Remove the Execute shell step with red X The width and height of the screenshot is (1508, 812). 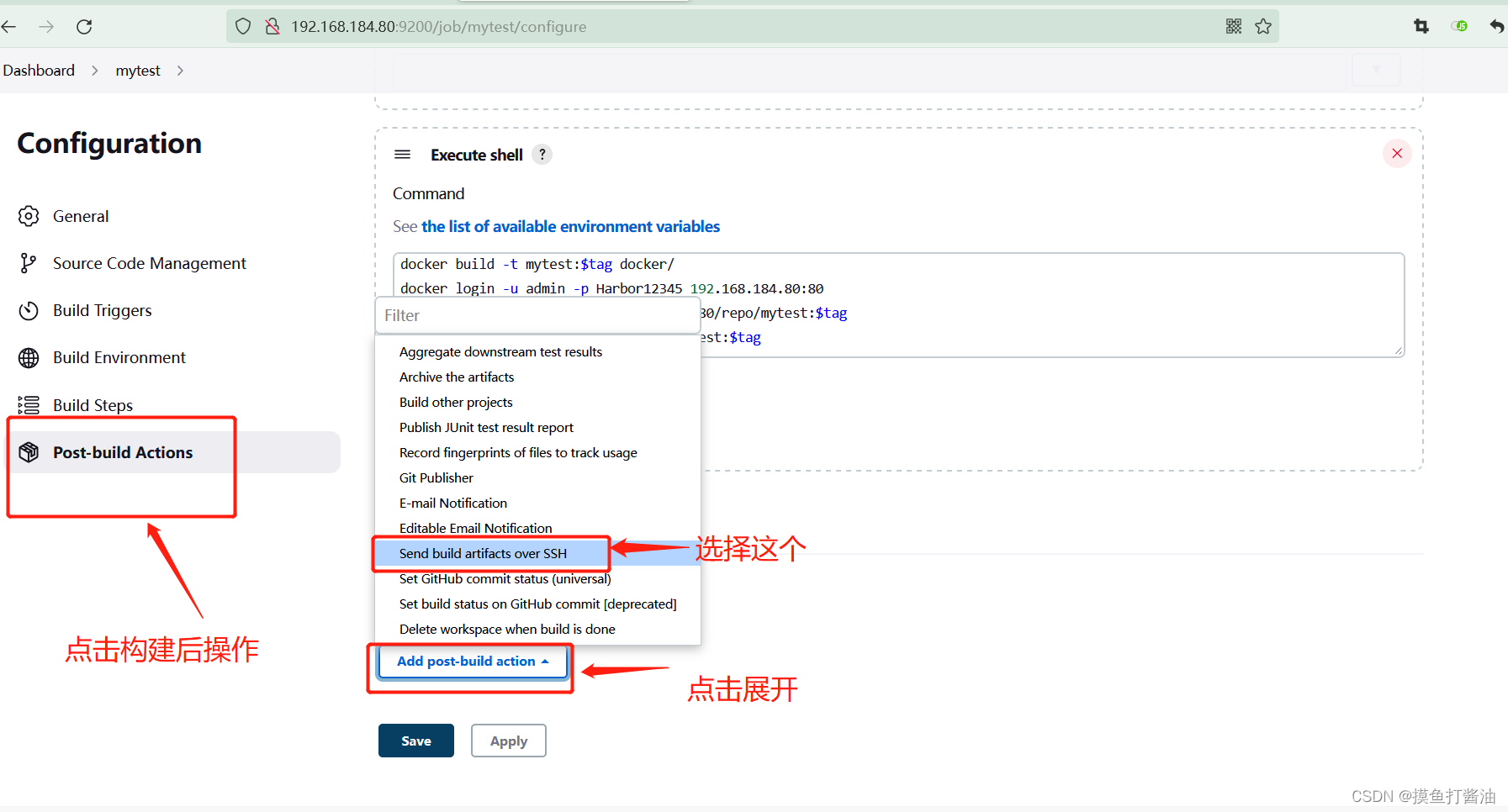(x=1397, y=153)
